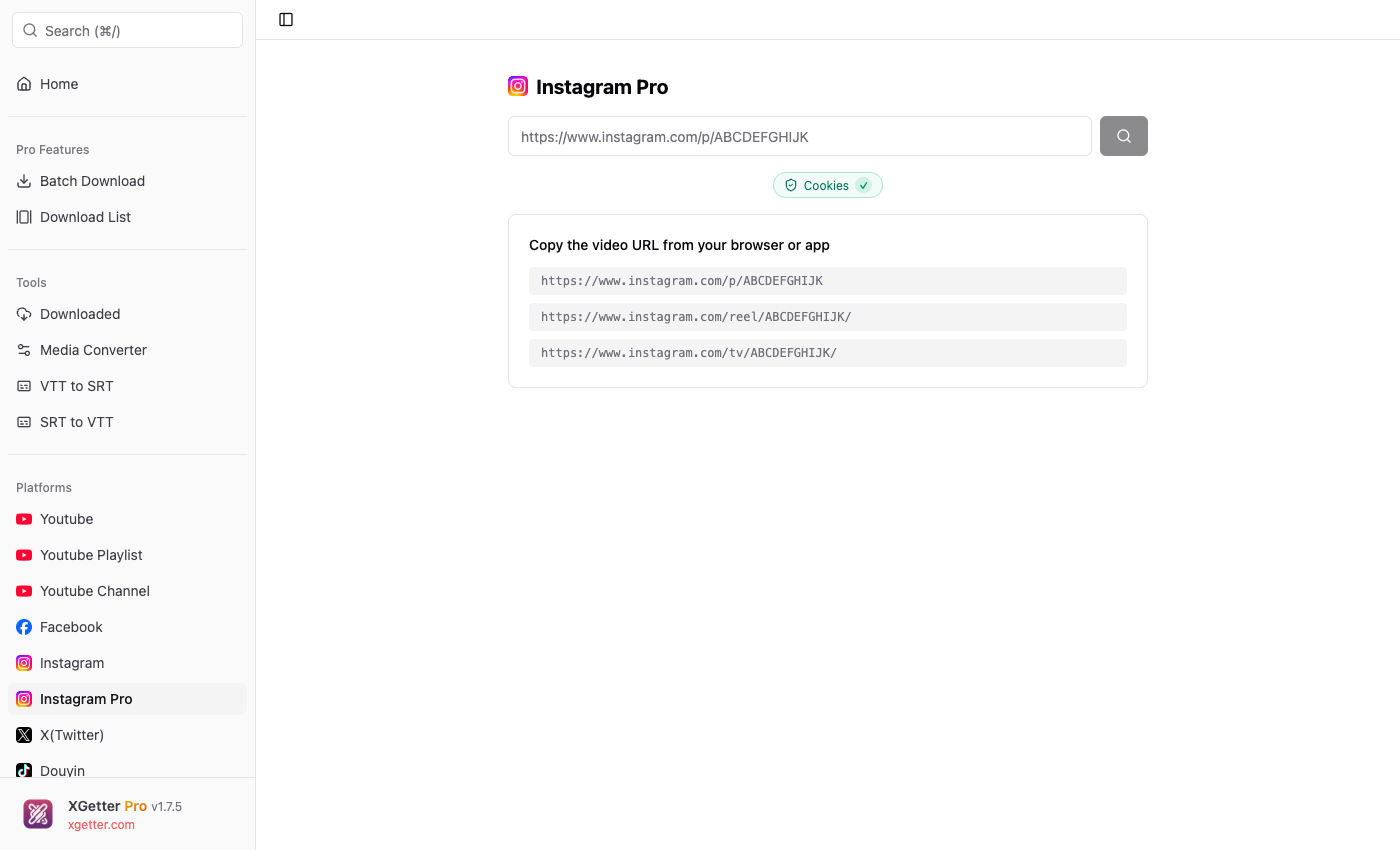Toggle the sidebar panel icon

tap(286, 20)
